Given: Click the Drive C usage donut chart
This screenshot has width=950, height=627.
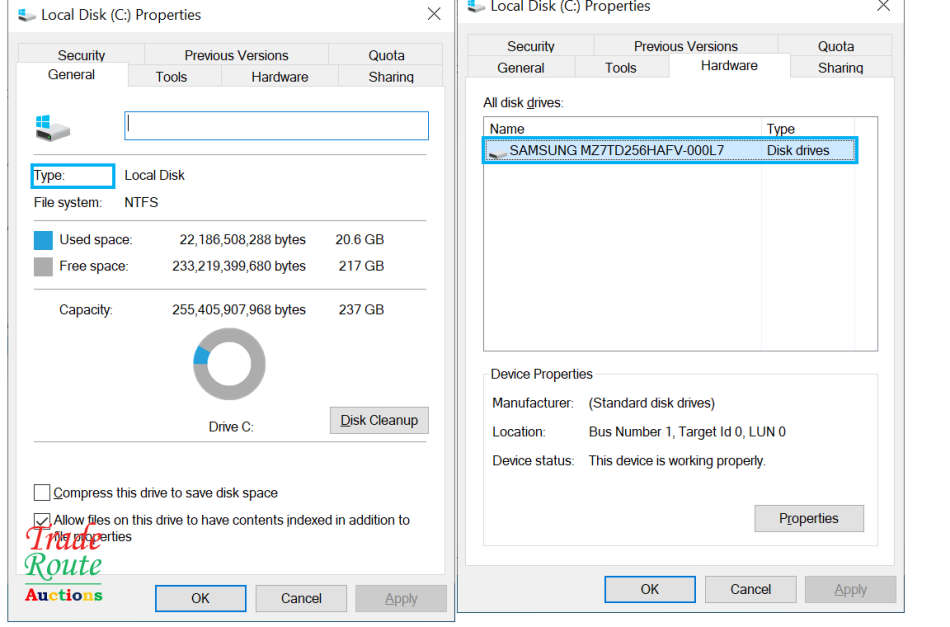Looking at the screenshot, I should 229,364.
